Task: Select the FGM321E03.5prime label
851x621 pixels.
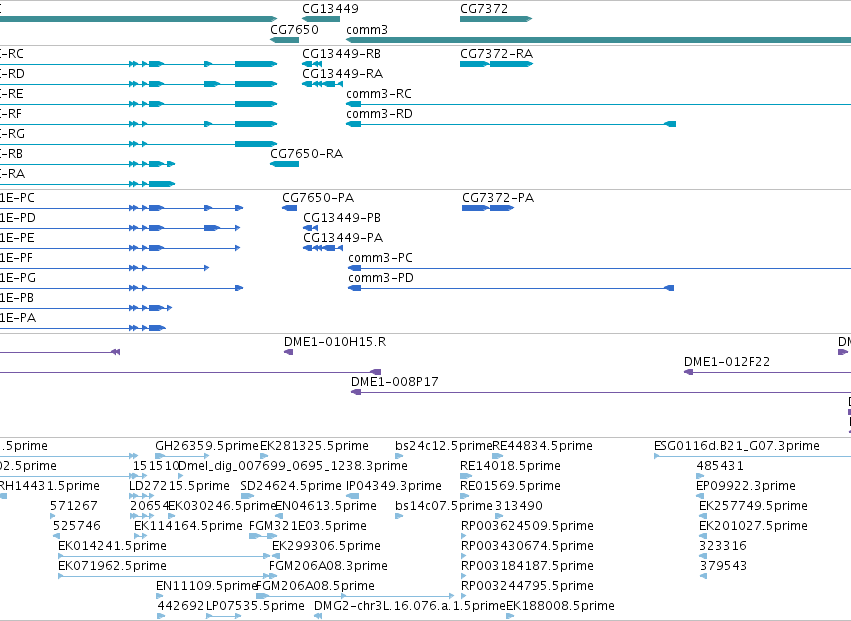Action: coord(308,525)
